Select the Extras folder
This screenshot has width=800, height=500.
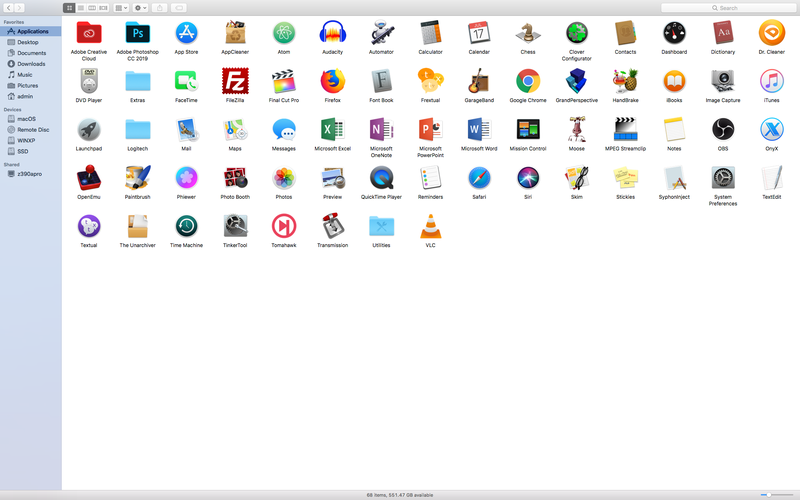[x=138, y=81]
